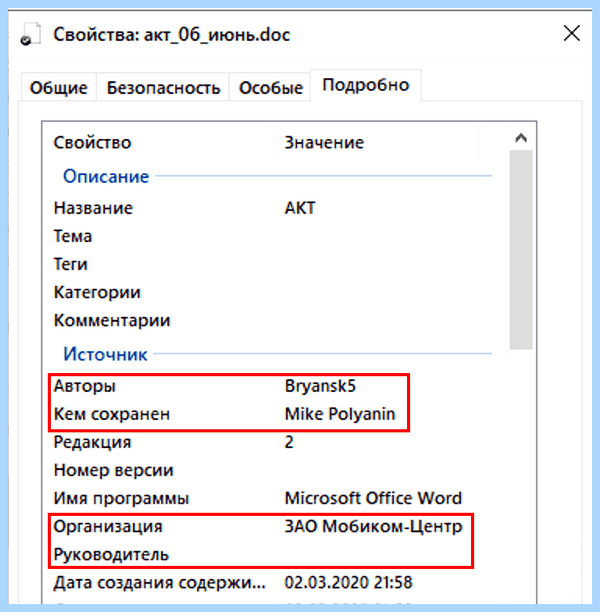Open the Подробно tab
The height and width of the screenshot is (612, 600).
click(x=366, y=85)
